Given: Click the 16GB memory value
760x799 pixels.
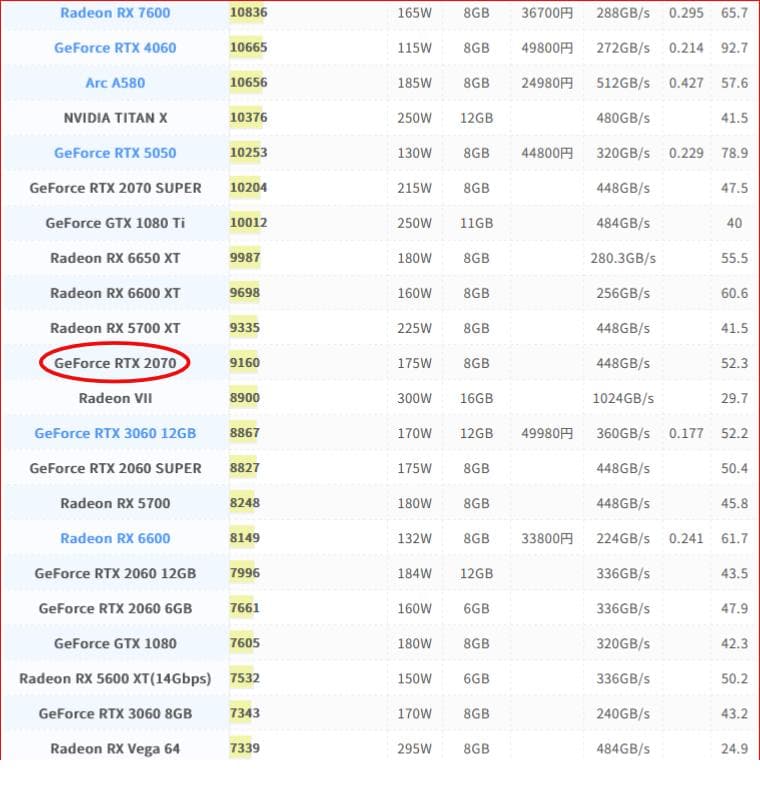Looking at the screenshot, I should (x=476, y=398).
